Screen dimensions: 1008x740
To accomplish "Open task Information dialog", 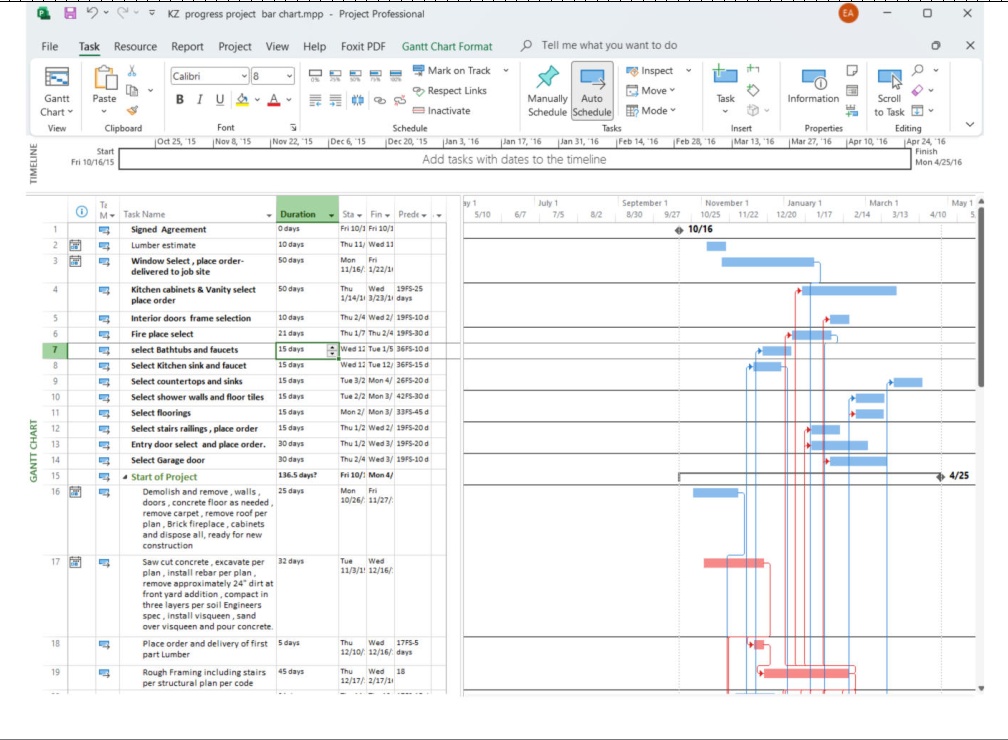I will pyautogui.click(x=813, y=86).
